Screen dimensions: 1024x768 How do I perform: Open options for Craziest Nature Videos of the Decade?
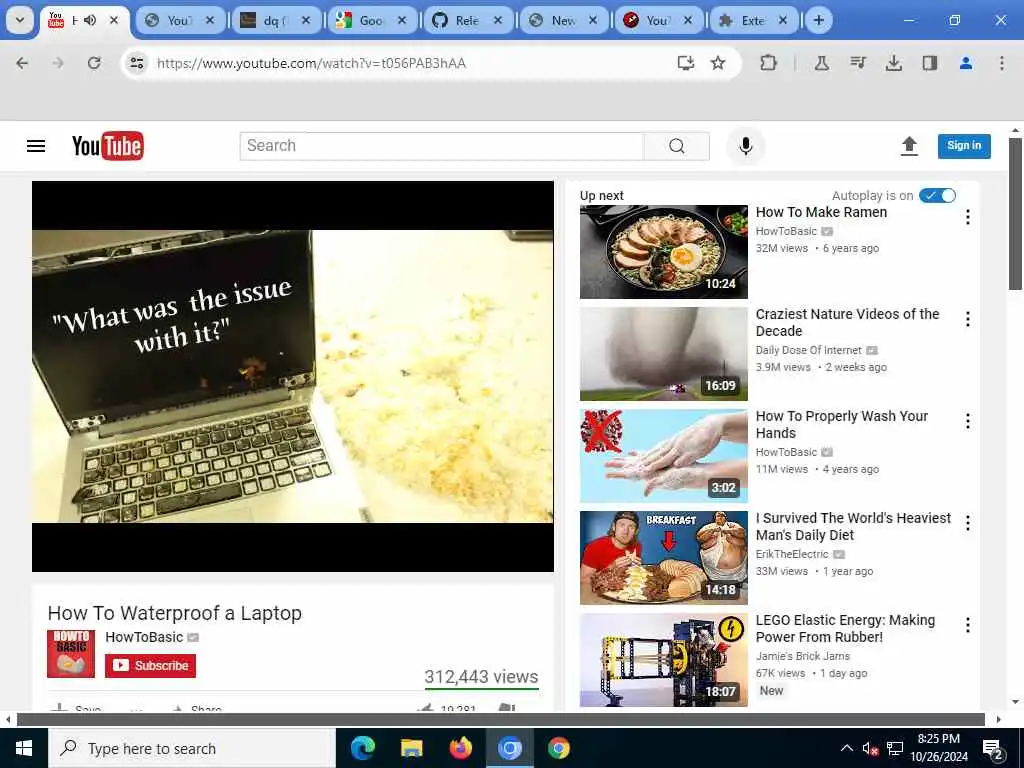tap(968, 319)
